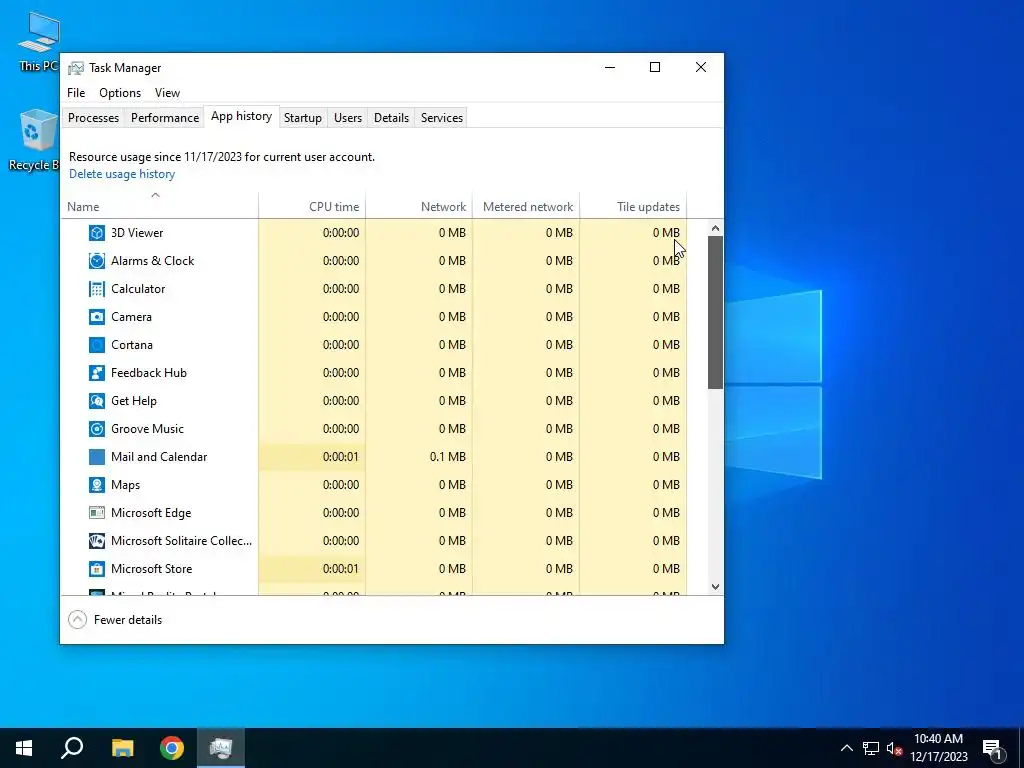Screen dimensions: 1024x768
Task: Click the Cortana app icon
Action: 97,345
